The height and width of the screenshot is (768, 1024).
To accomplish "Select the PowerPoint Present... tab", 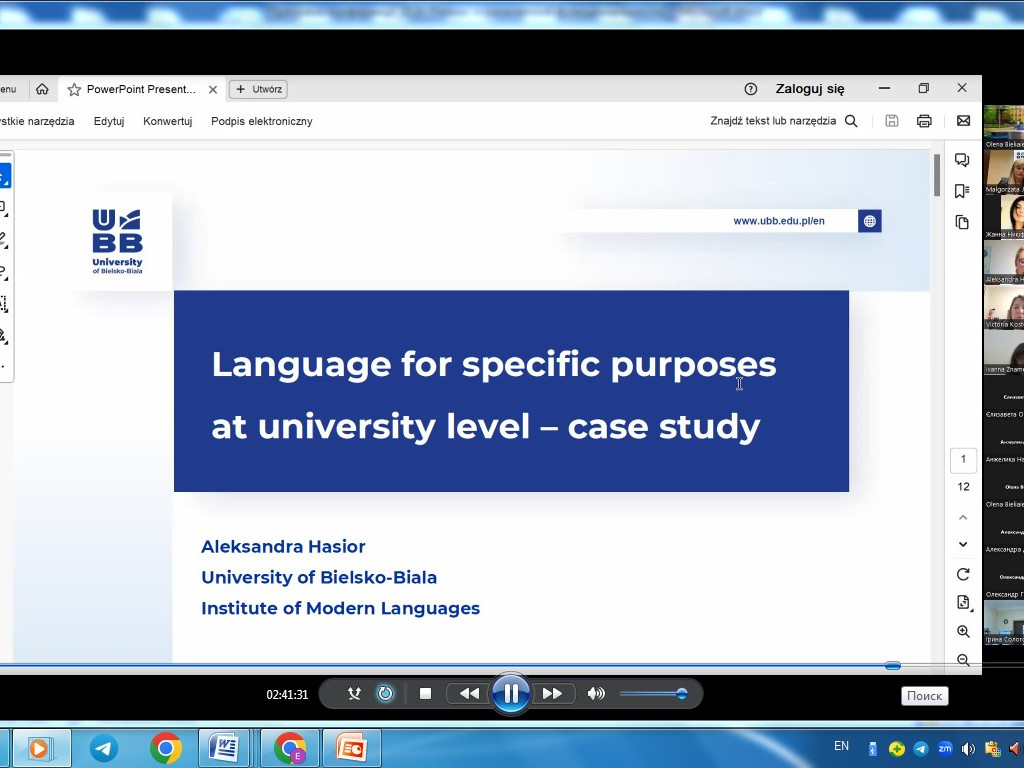I will click(x=142, y=89).
